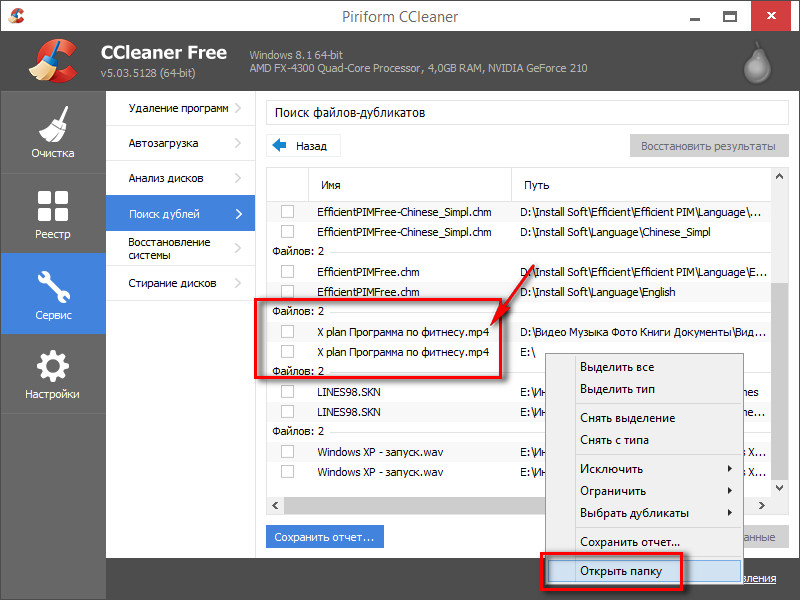Expand Исключить submenu
The image size is (800, 600).
tap(644, 469)
